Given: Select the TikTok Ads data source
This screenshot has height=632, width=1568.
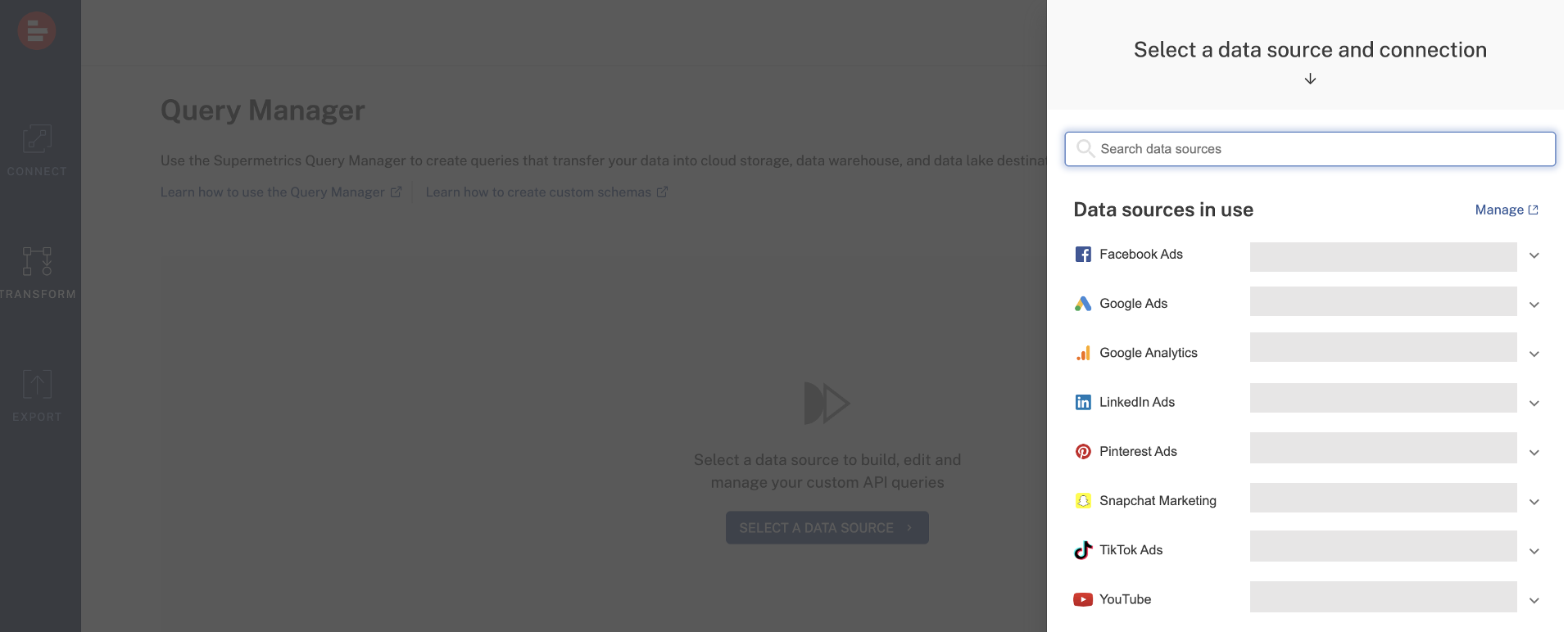Looking at the screenshot, I should (x=1131, y=550).
